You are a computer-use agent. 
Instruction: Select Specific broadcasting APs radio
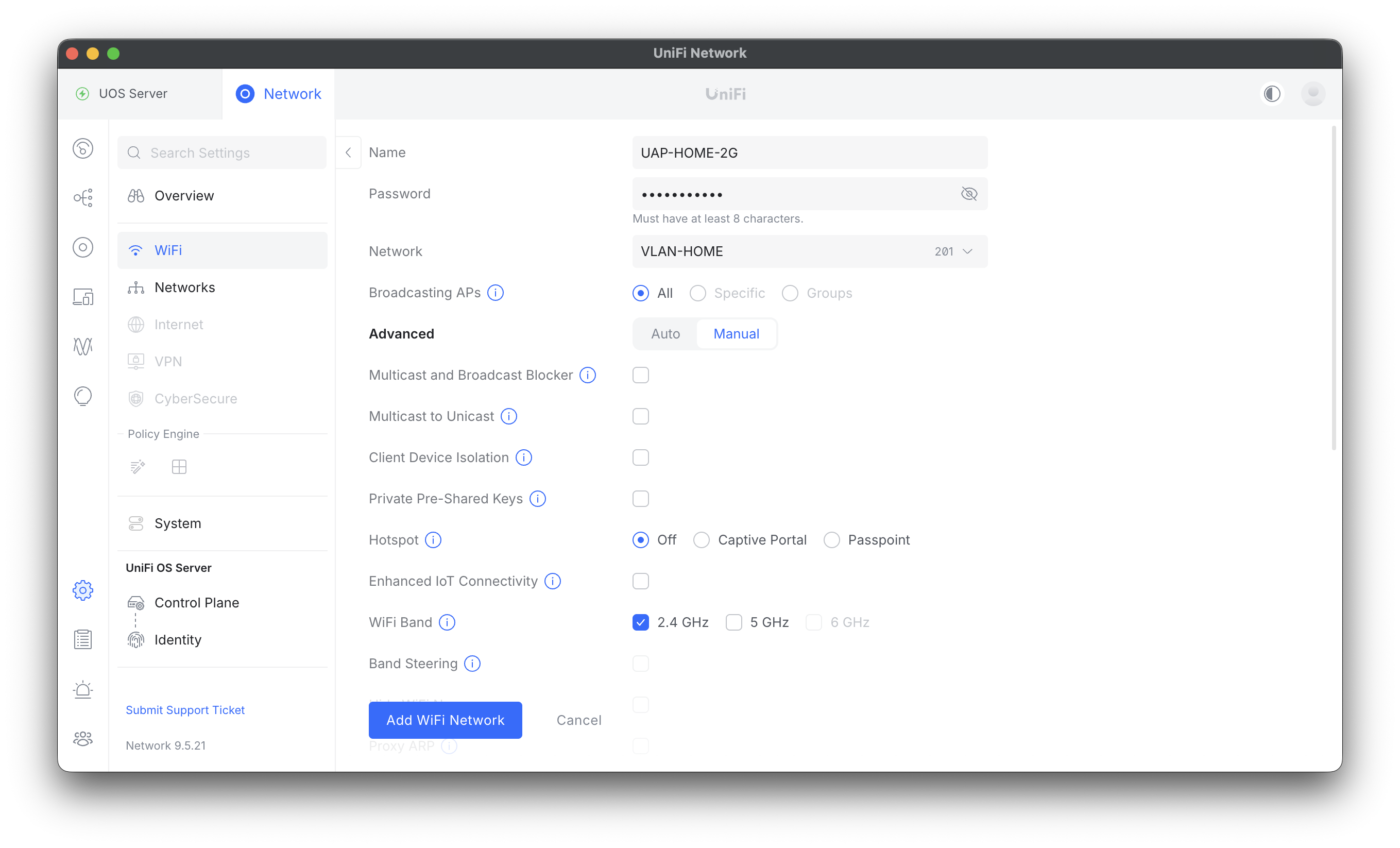(x=698, y=293)
